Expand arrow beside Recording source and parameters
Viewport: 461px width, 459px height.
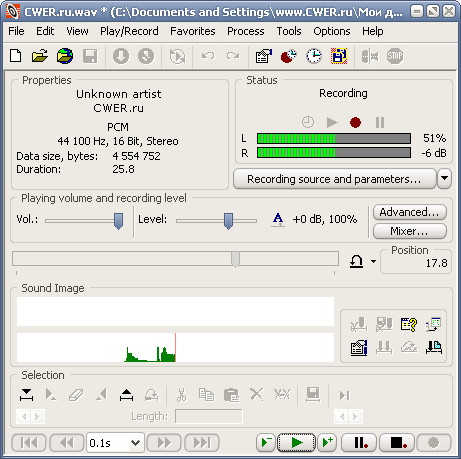point(445,178)
